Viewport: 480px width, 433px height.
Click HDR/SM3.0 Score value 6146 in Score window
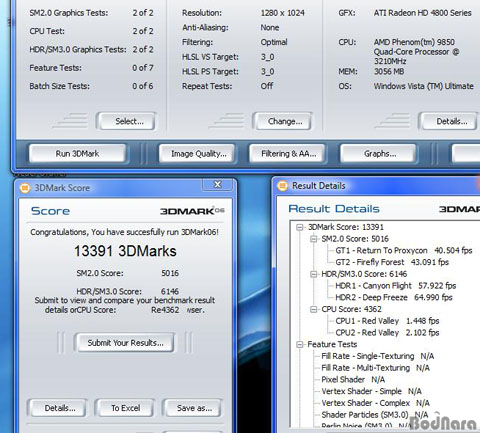[x=170, y=291]
